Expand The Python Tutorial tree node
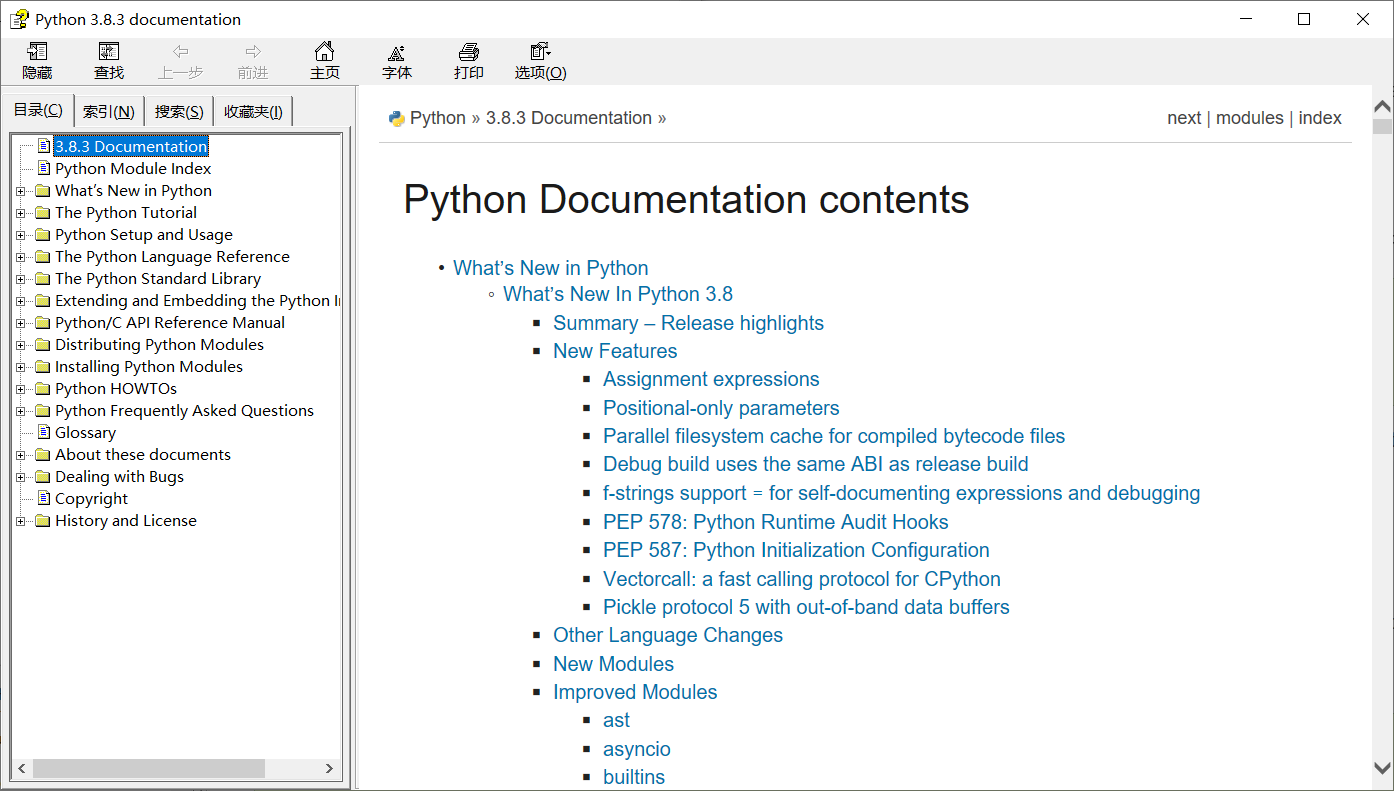The height and width of the screenshot is (791, 1394). [x=23, y=212]
